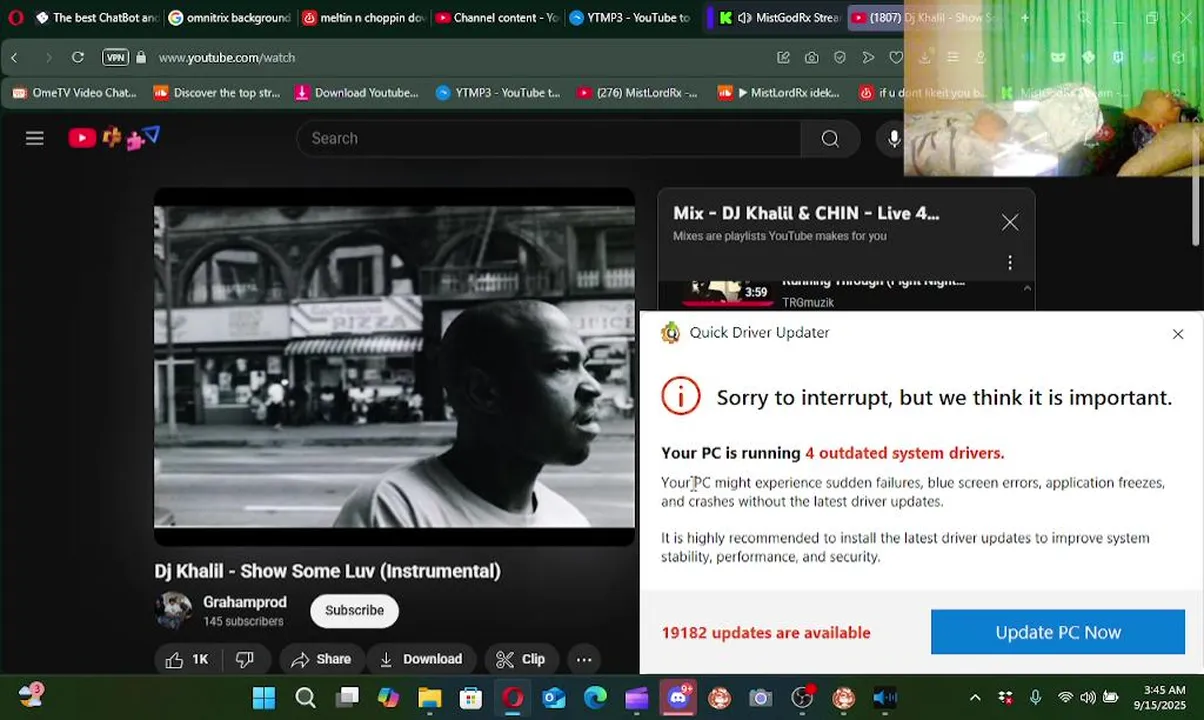Subscribe to Grahamprod
Screen dimensions: 1204x720
pos(354,610)
